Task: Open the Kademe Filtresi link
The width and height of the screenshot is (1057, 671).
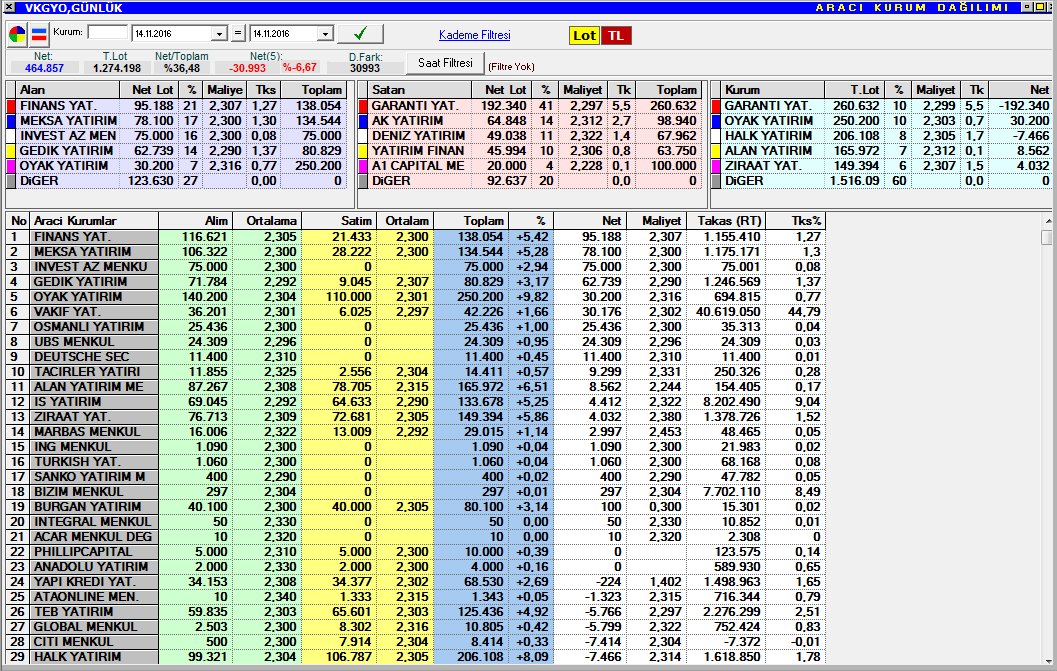Action: tap(475, 35)
